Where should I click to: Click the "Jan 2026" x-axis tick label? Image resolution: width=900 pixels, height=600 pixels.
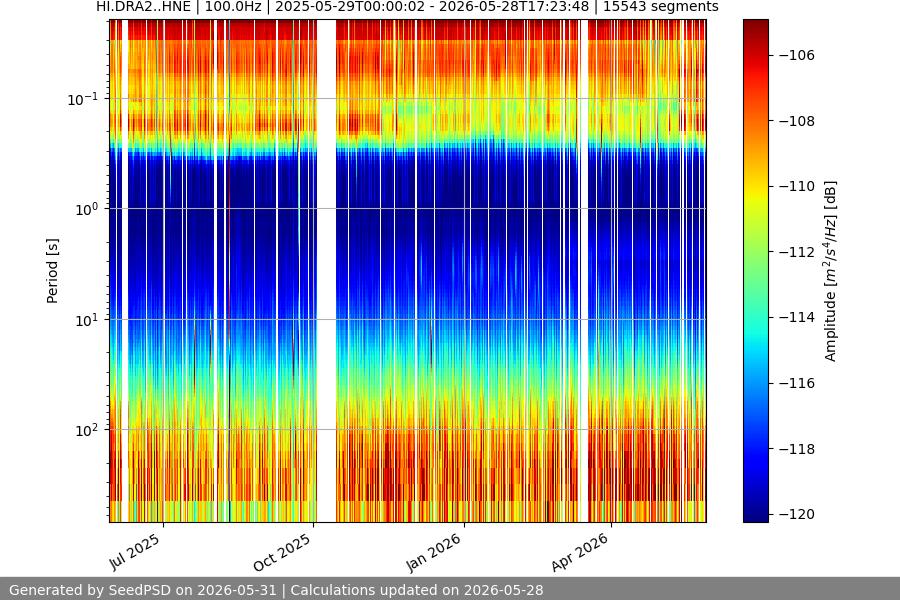pyautogui.click(x=433, y=553)
